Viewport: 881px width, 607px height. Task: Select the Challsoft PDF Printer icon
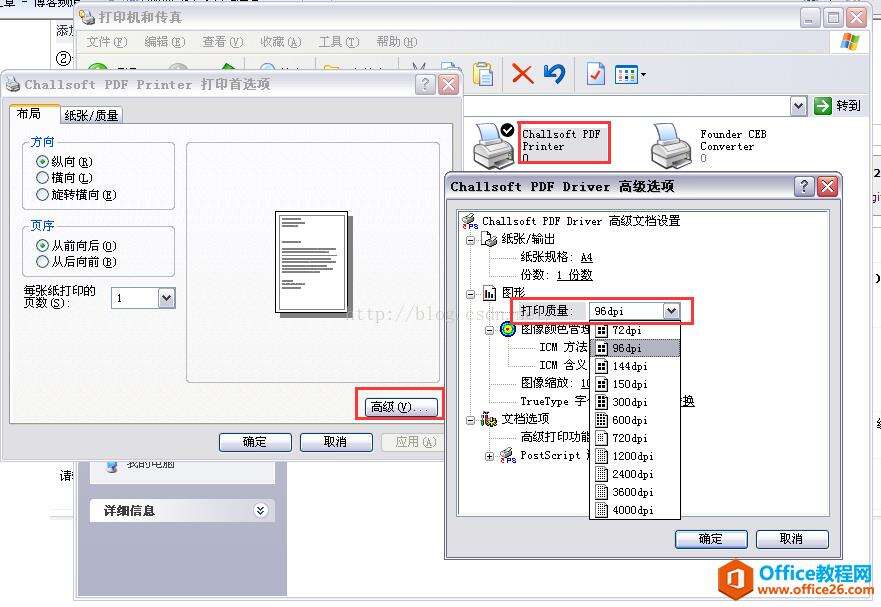pyautogui.click(x=493, y=144)
